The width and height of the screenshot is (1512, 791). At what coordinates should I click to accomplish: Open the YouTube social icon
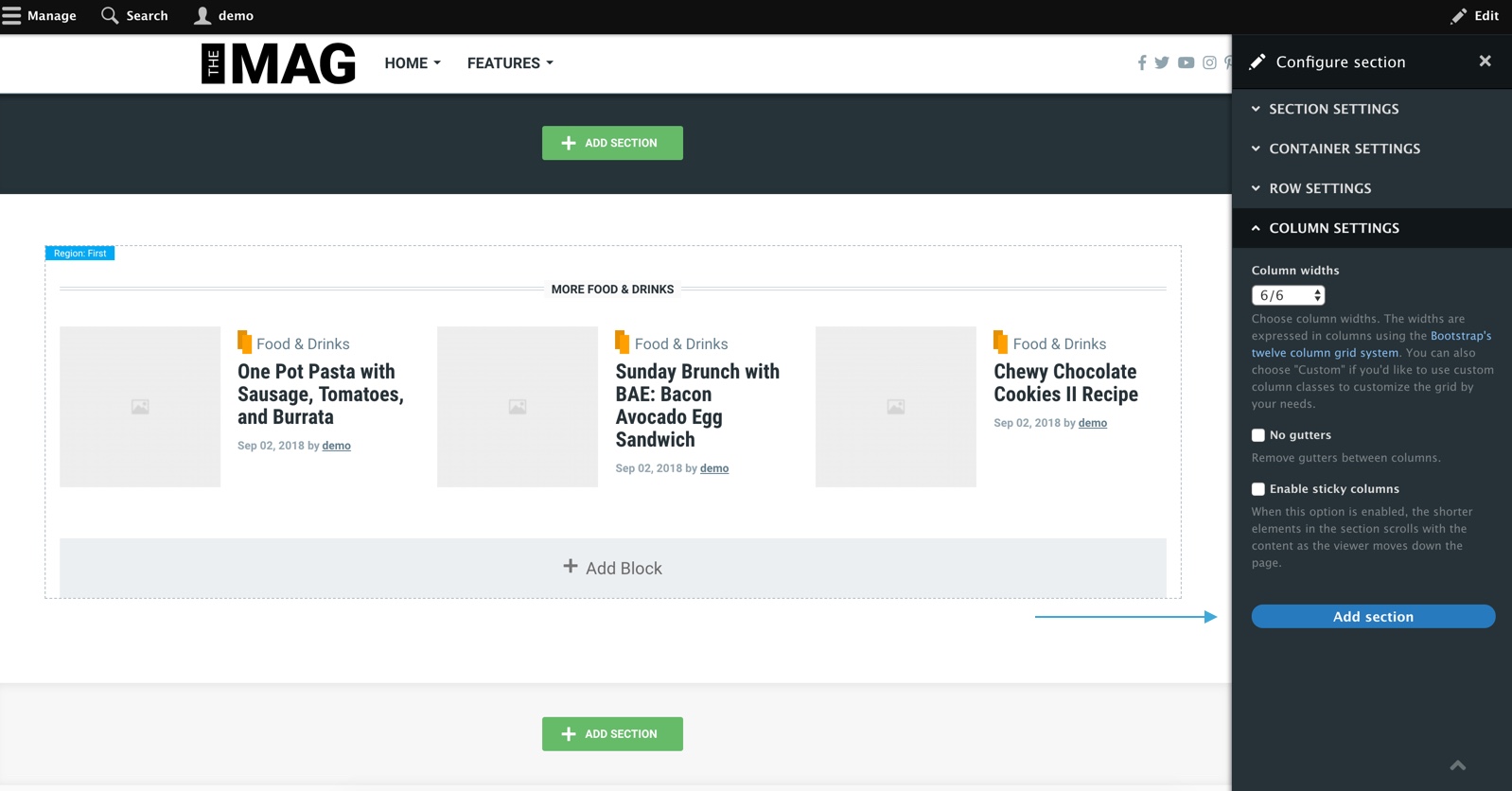click(1186, 62)
